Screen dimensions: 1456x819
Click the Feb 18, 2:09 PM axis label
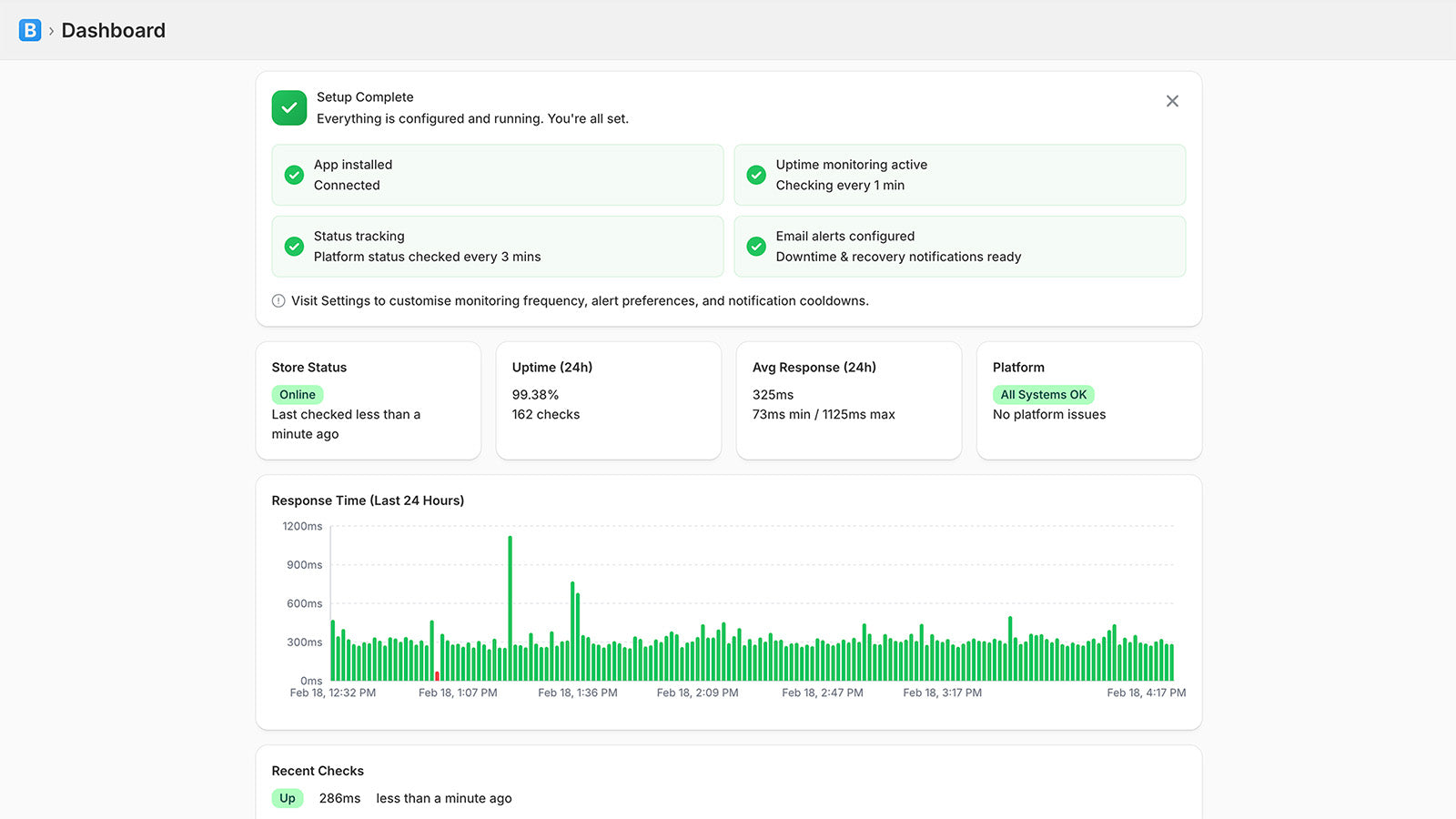697,693
